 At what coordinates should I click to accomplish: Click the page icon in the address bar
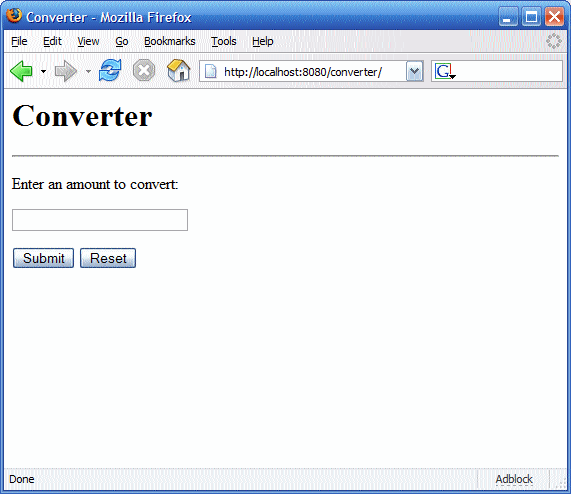click(210, 71)
